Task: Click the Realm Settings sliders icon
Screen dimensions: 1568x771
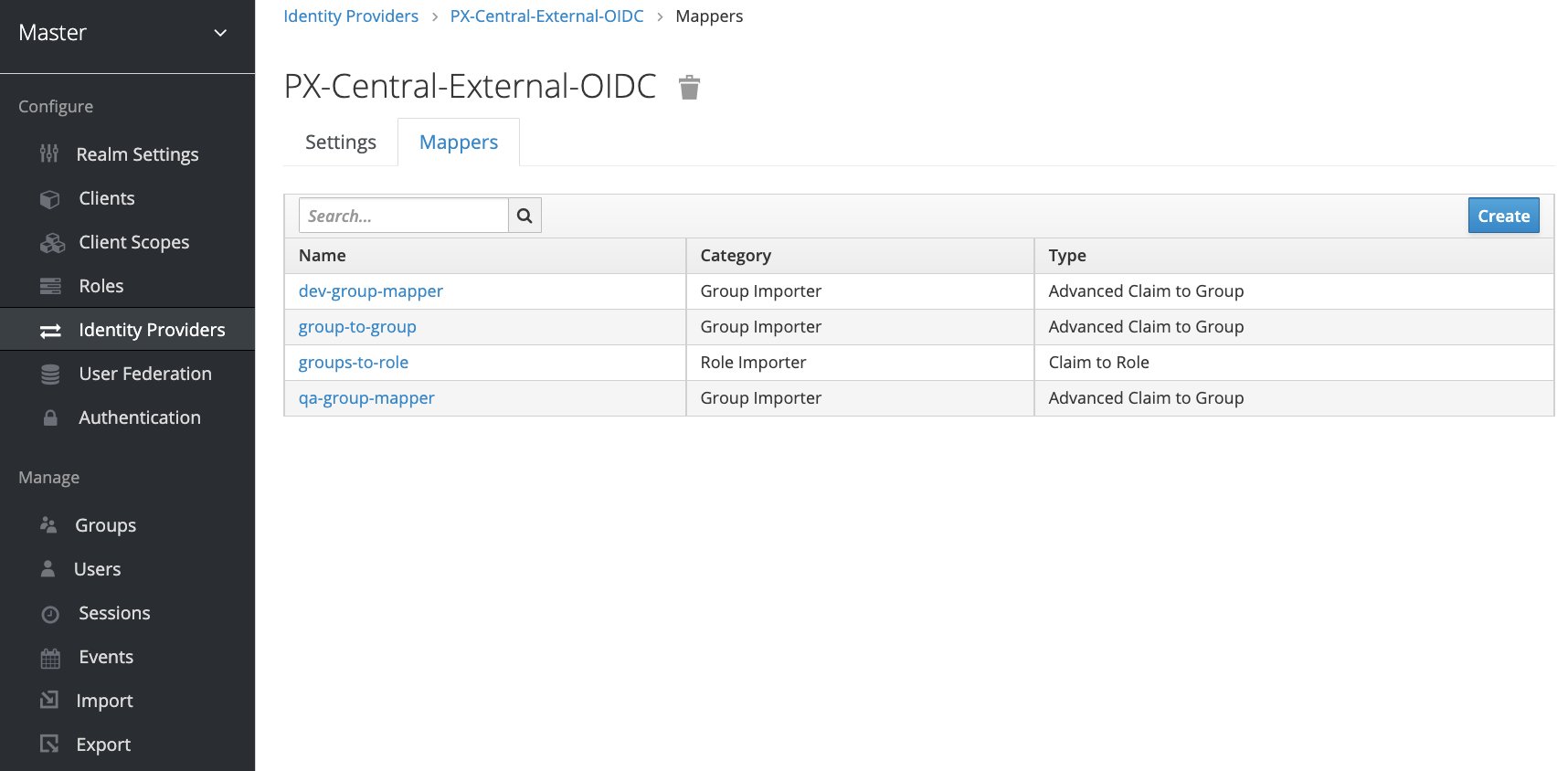Action: click(49, 153)
